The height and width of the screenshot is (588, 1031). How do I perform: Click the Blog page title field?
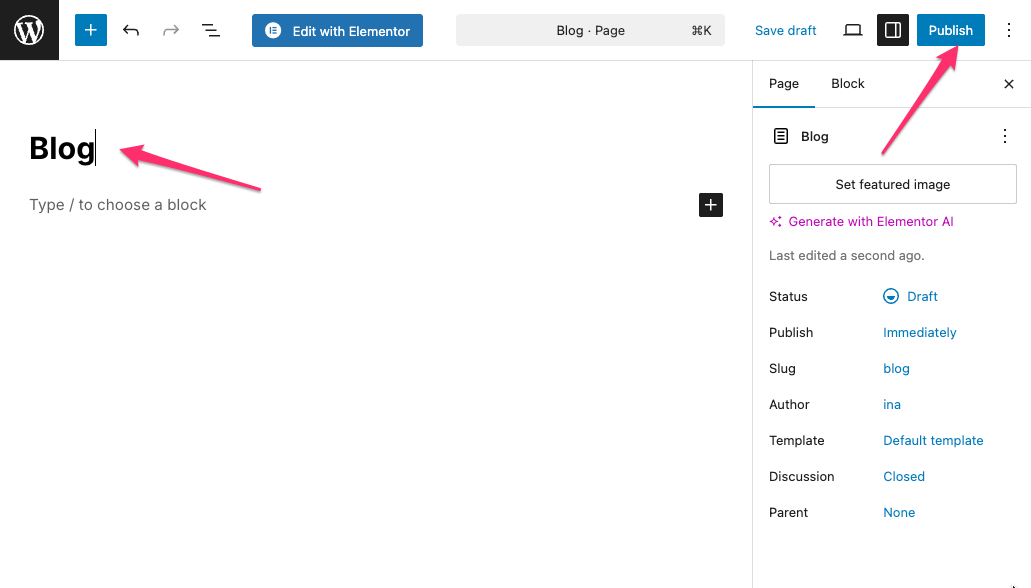click(62, 148)
